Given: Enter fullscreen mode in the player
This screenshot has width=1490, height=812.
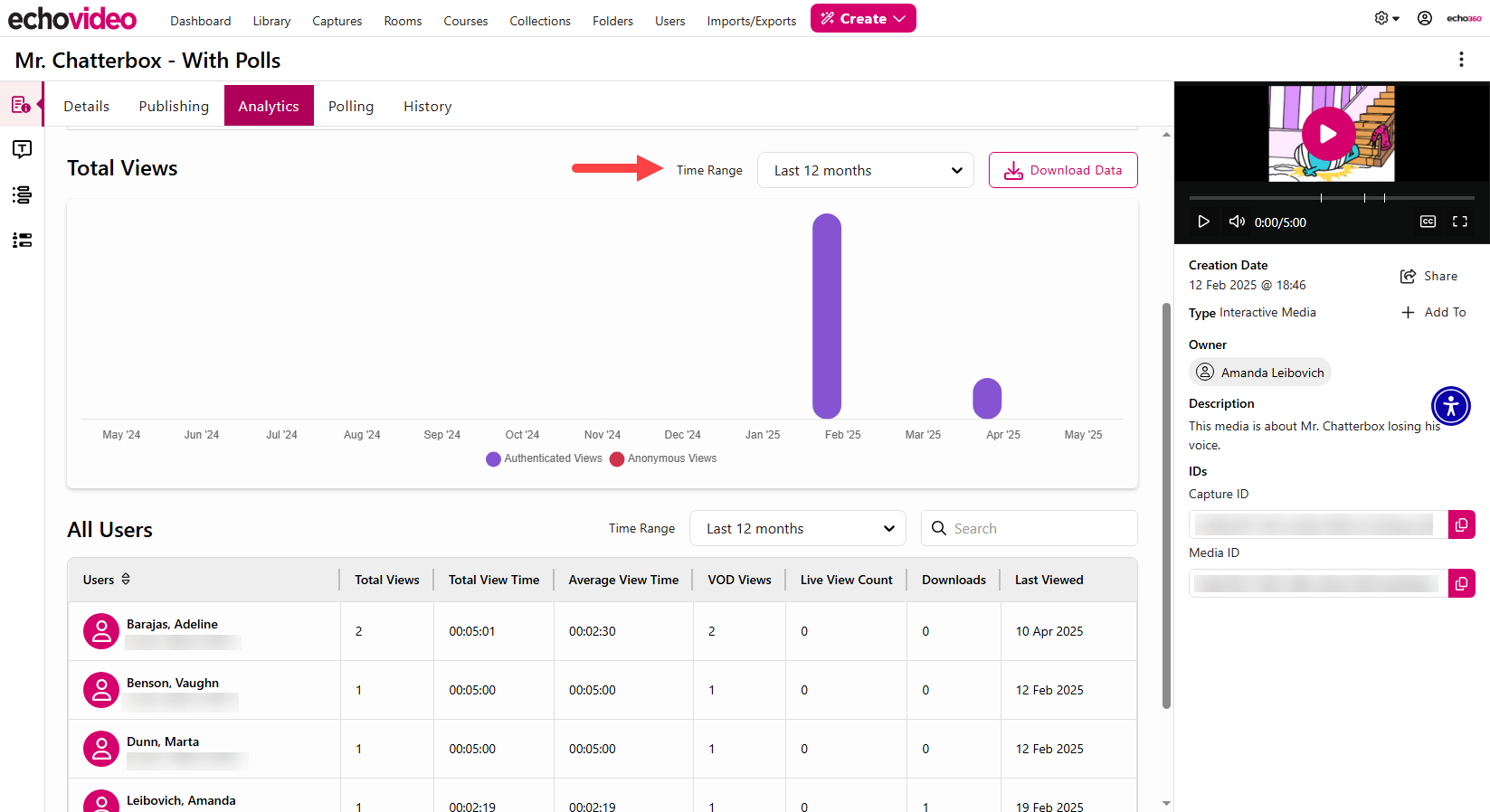Looking at the screenshot, I should [1460, 222].
